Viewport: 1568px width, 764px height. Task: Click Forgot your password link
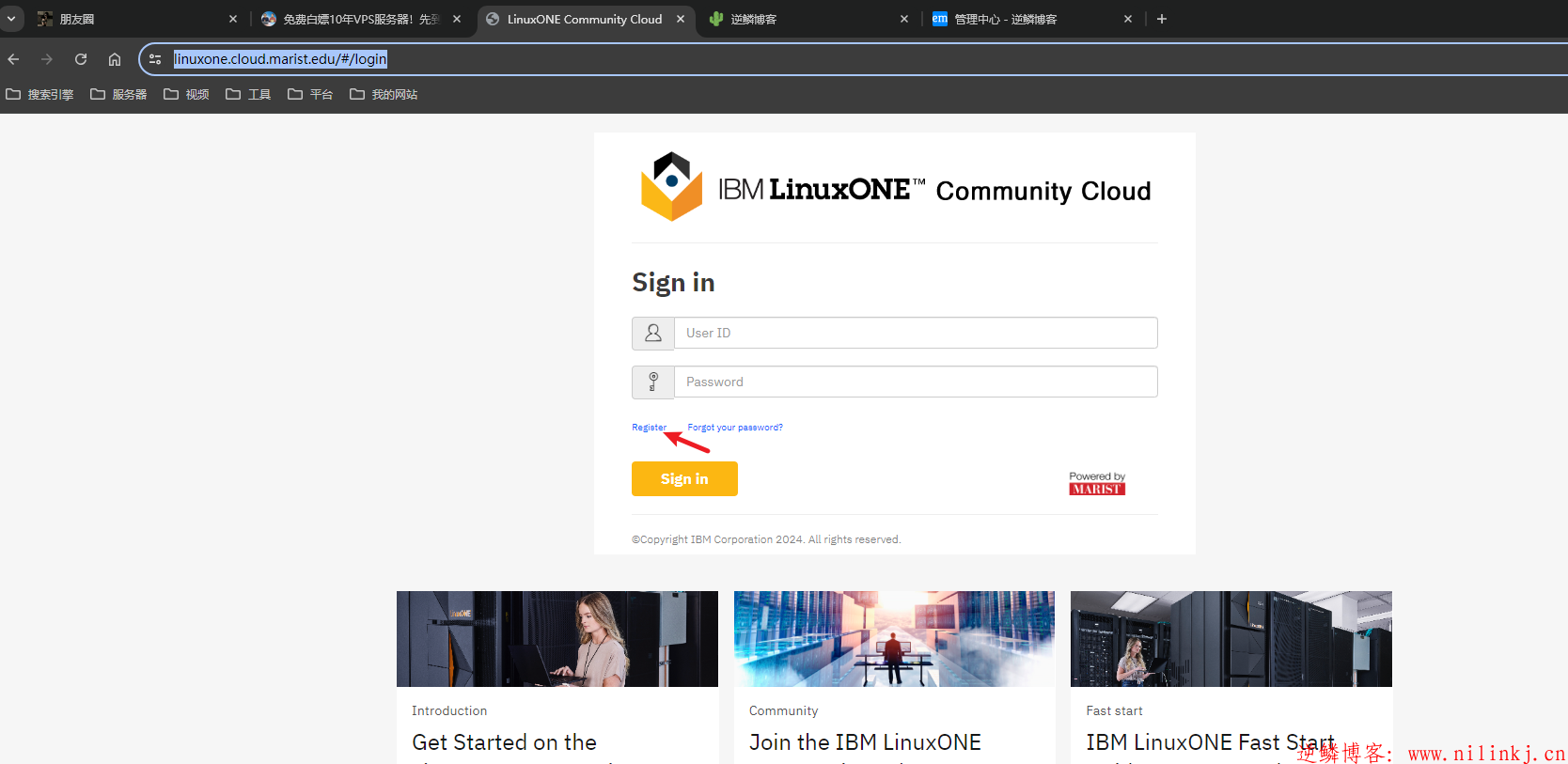pos(735,428)
